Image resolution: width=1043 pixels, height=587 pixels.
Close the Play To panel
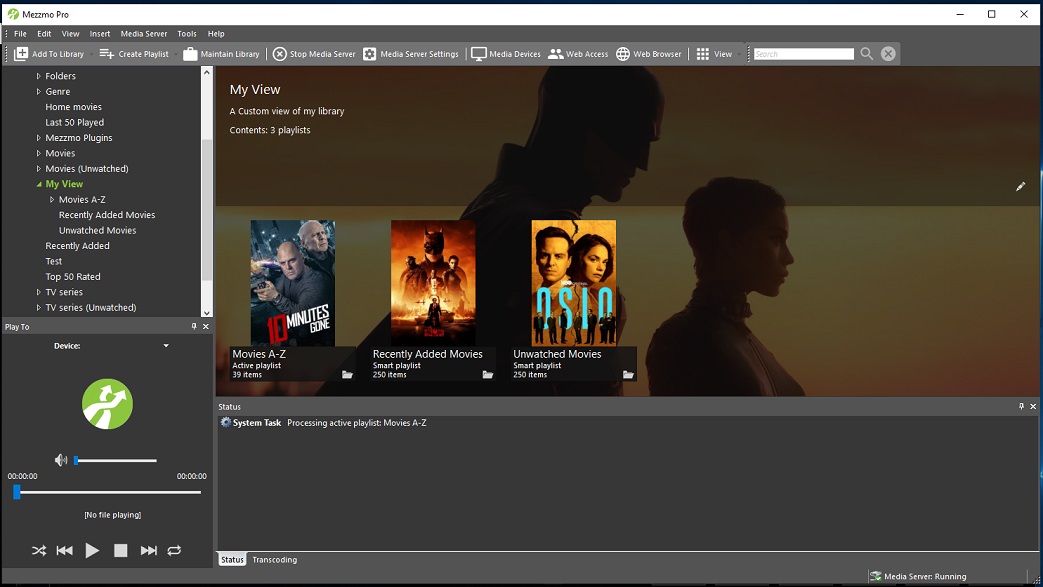click(206, 326)
